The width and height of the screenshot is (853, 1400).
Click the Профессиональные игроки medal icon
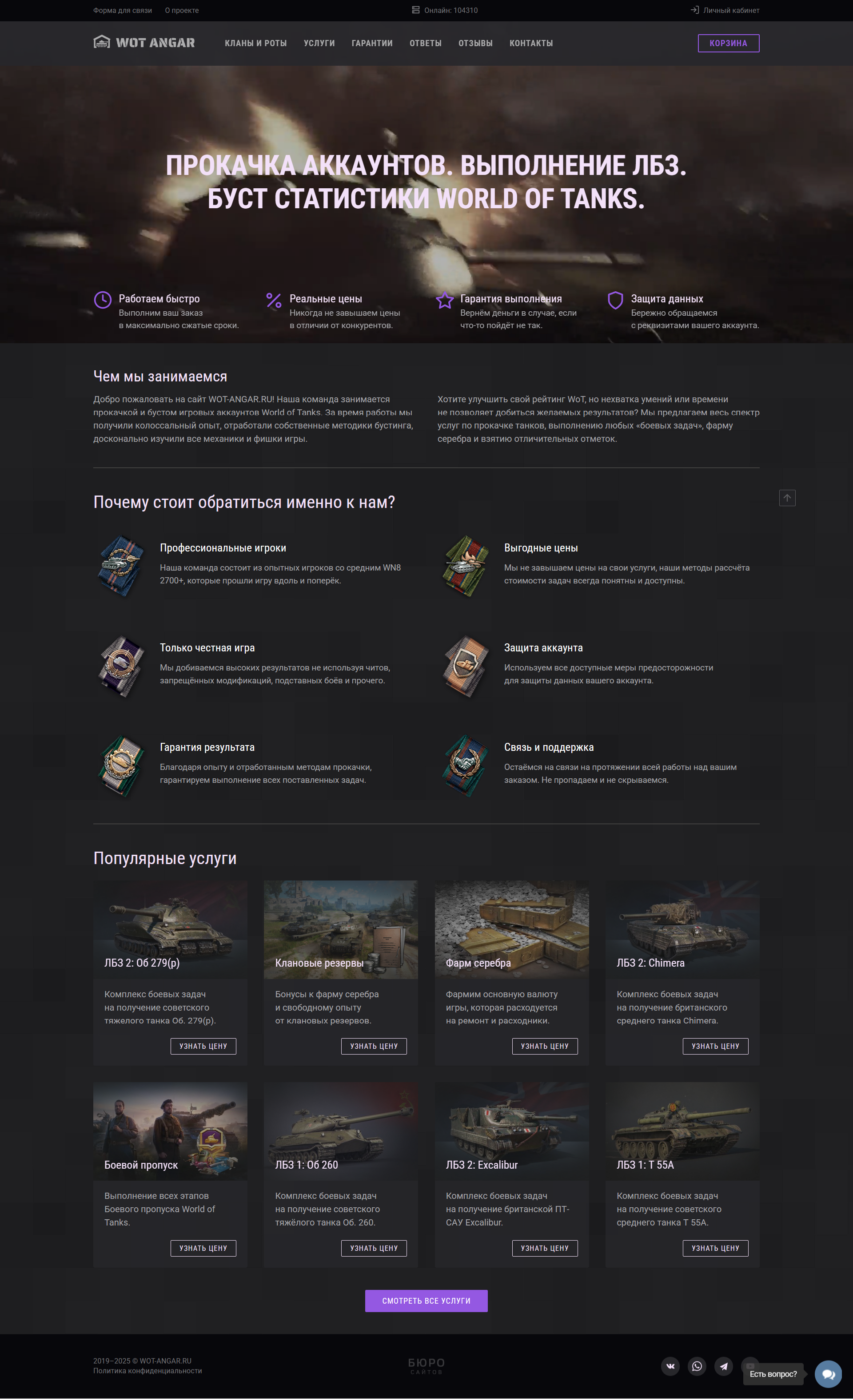click(121, 567)
